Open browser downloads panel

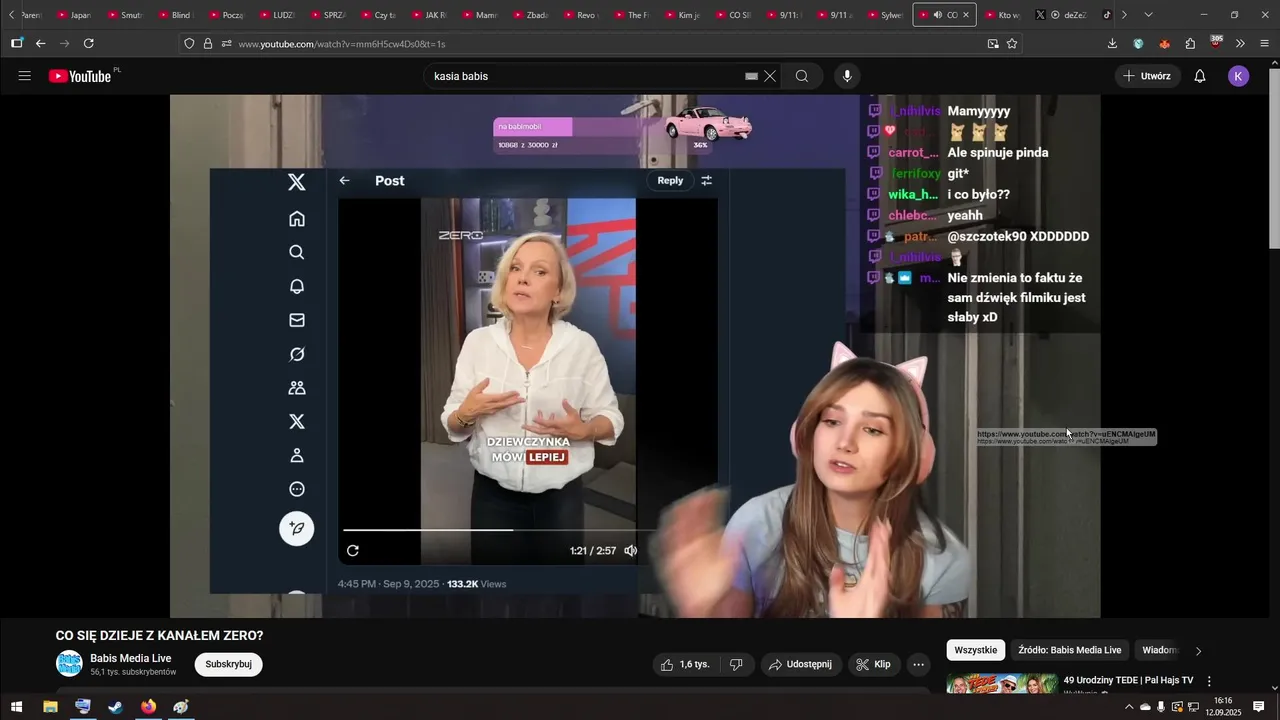tap(1112, 44)
